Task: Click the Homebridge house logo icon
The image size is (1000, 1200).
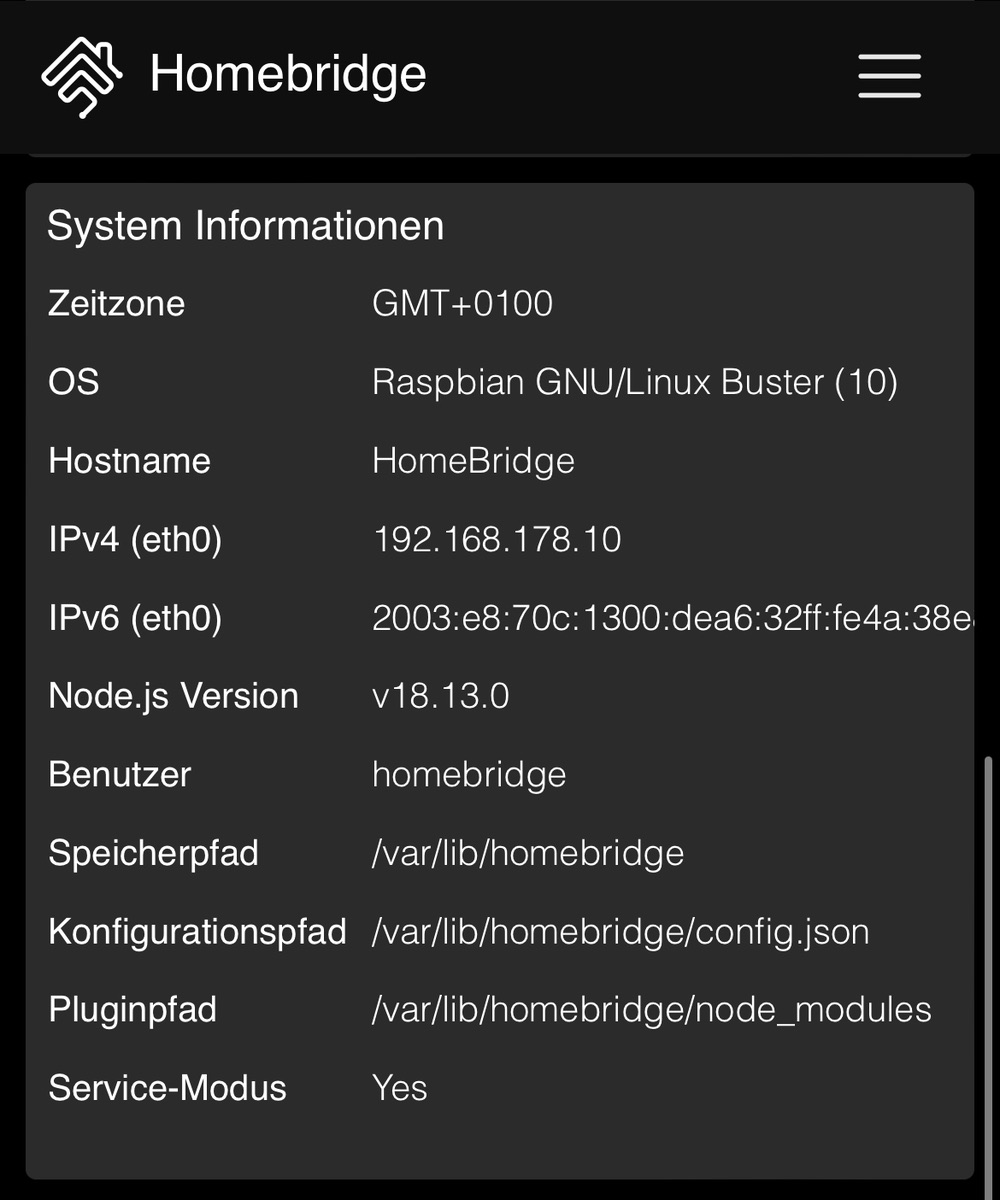Action: [82, 76]
